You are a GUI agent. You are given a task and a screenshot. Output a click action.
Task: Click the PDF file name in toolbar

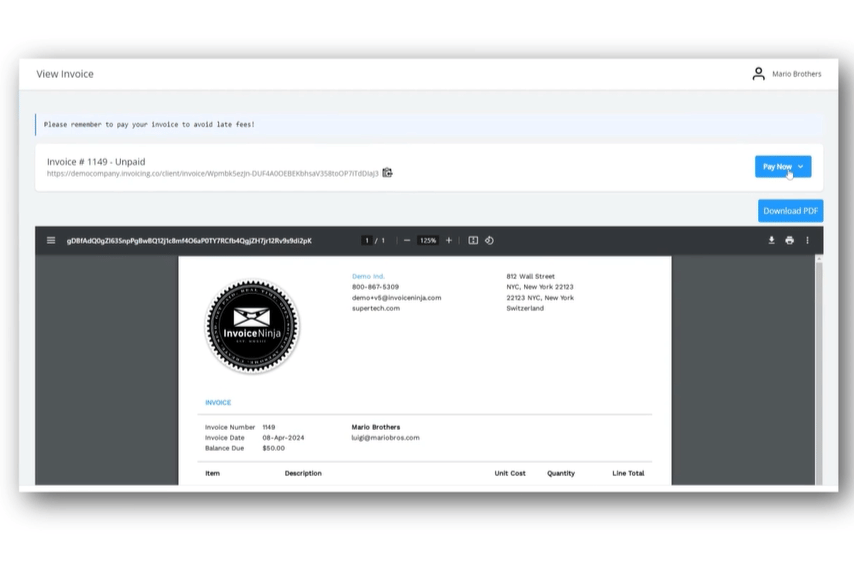click(x=189, y=240)
